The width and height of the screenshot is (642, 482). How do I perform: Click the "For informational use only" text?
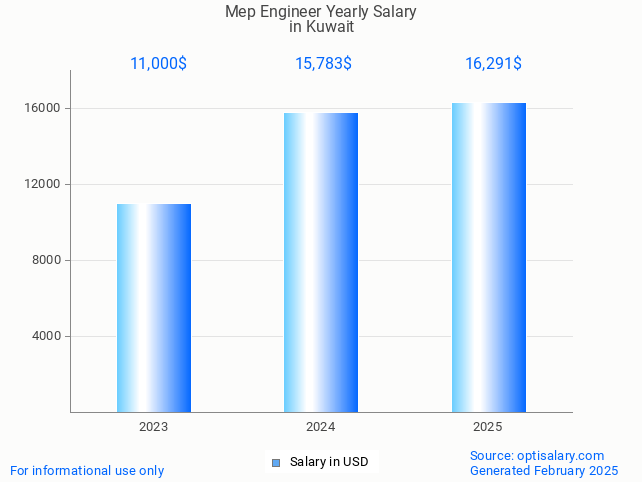[87, 470]
